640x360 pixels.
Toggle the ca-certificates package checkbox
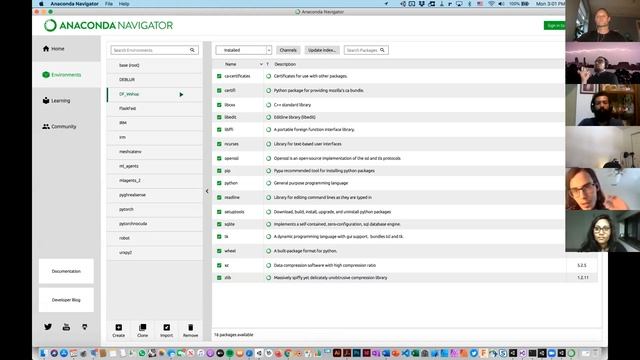pyautogui.click(x=219, y=76)
